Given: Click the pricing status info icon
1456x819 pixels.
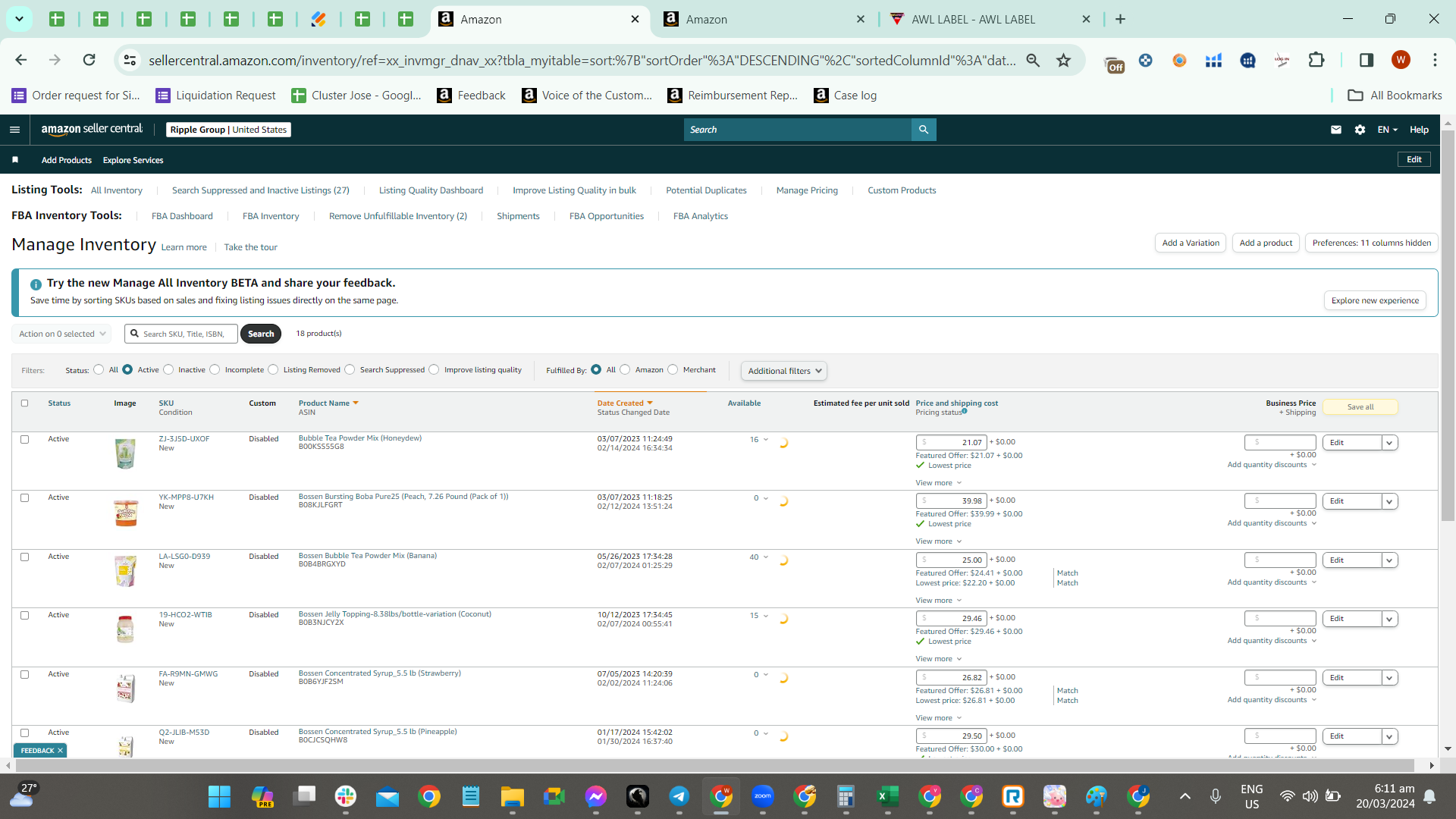Looking at the screenshot, I should tap(965, 411).
